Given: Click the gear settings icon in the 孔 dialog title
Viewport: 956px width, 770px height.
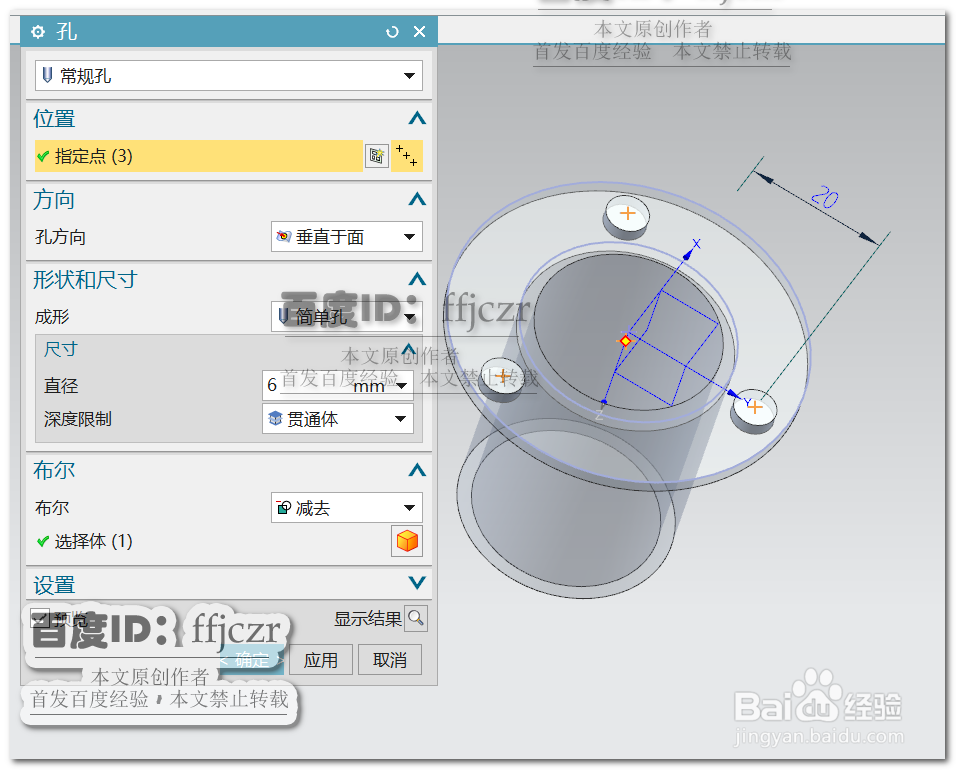Looking at the screenshot, I should click(38, 32).
